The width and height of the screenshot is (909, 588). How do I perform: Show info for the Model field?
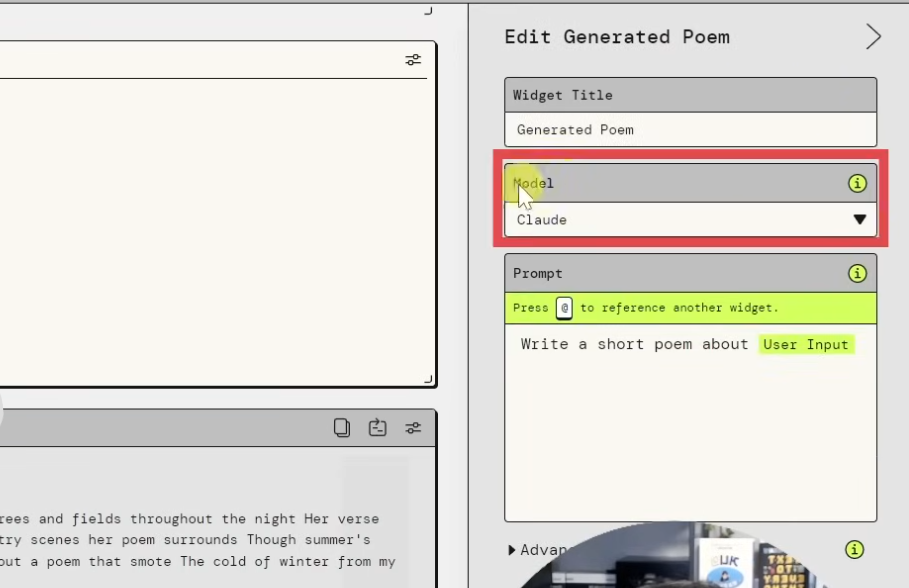point(857,183)
